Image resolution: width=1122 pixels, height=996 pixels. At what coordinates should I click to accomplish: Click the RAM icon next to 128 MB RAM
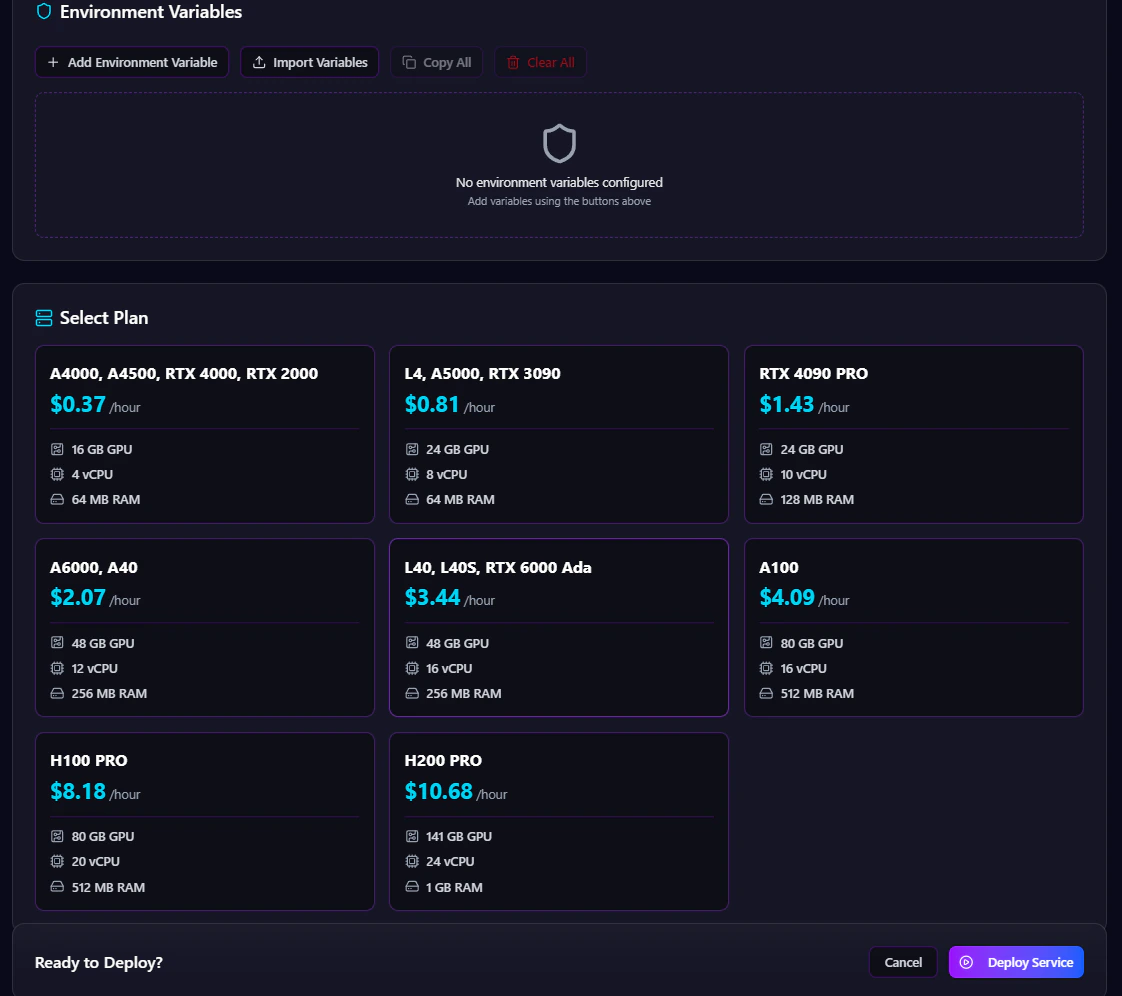(x=766, y=499)
